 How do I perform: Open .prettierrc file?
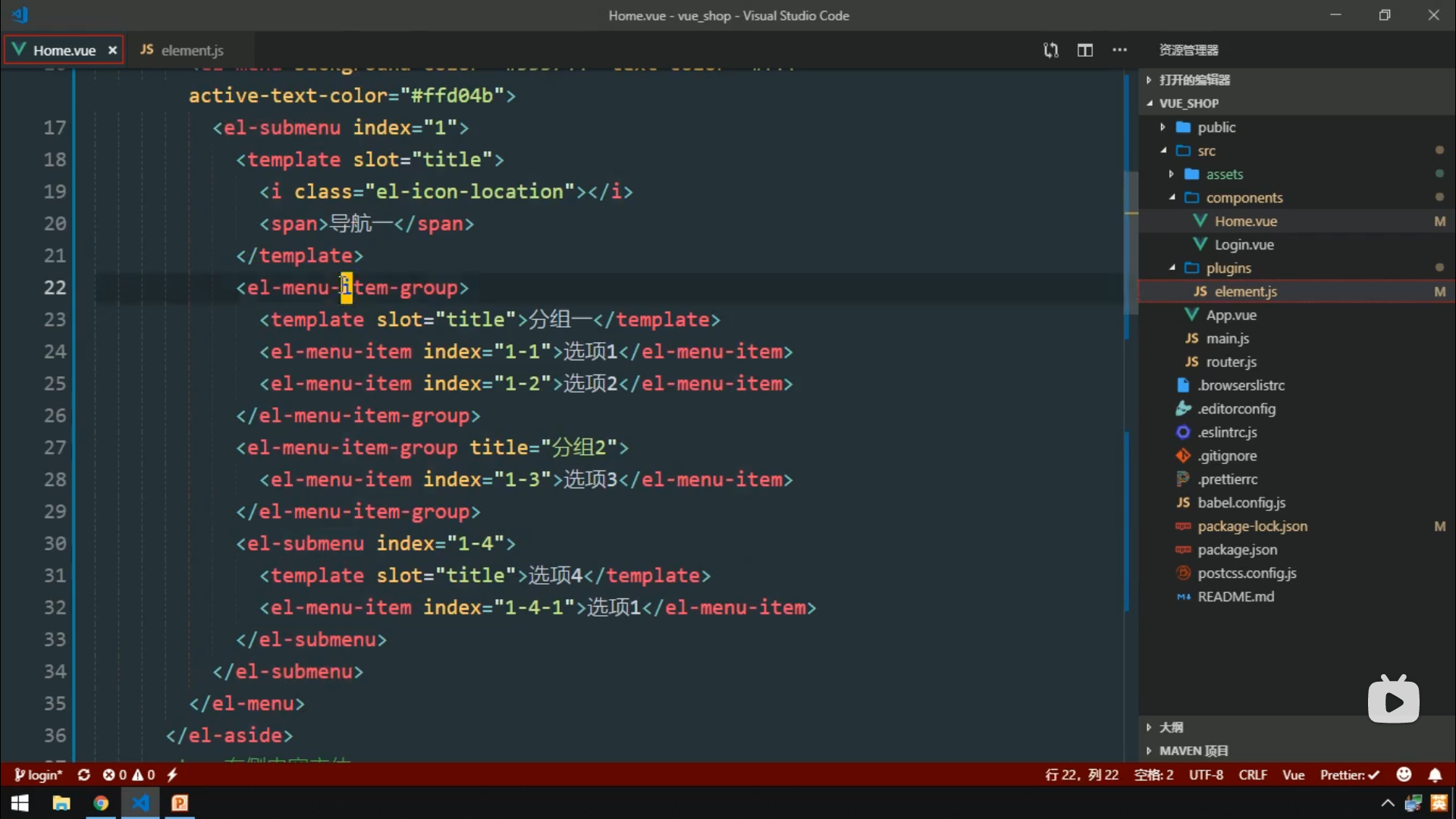click(1227, 480)
